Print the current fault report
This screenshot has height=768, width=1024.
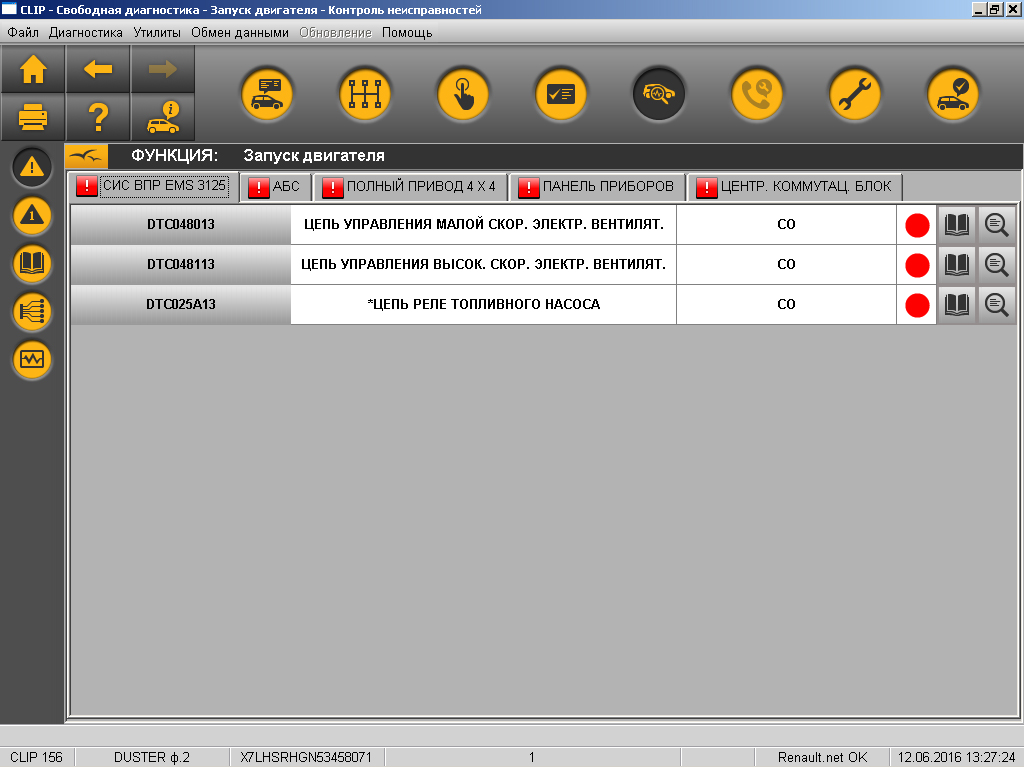point(33,117)
